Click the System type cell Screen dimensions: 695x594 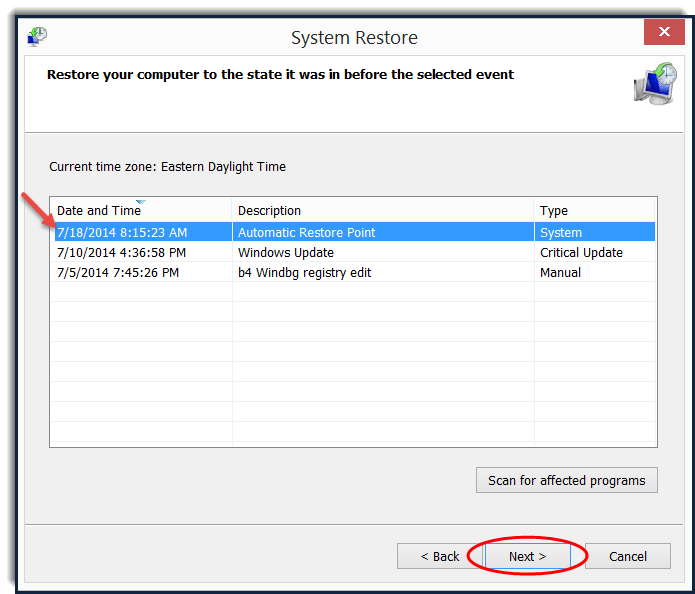coord(595,232)
